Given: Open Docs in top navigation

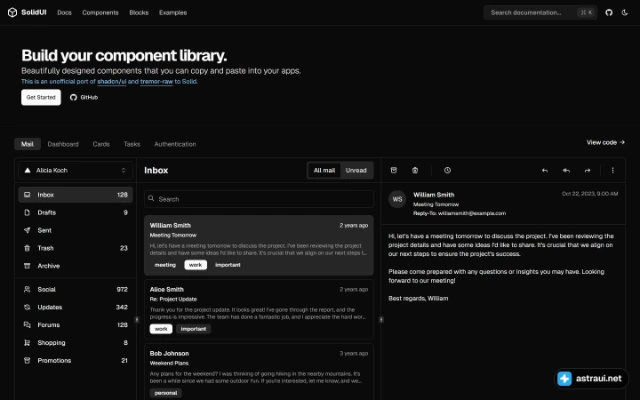Looking at the screenshot, I should [x=64, y=13].
